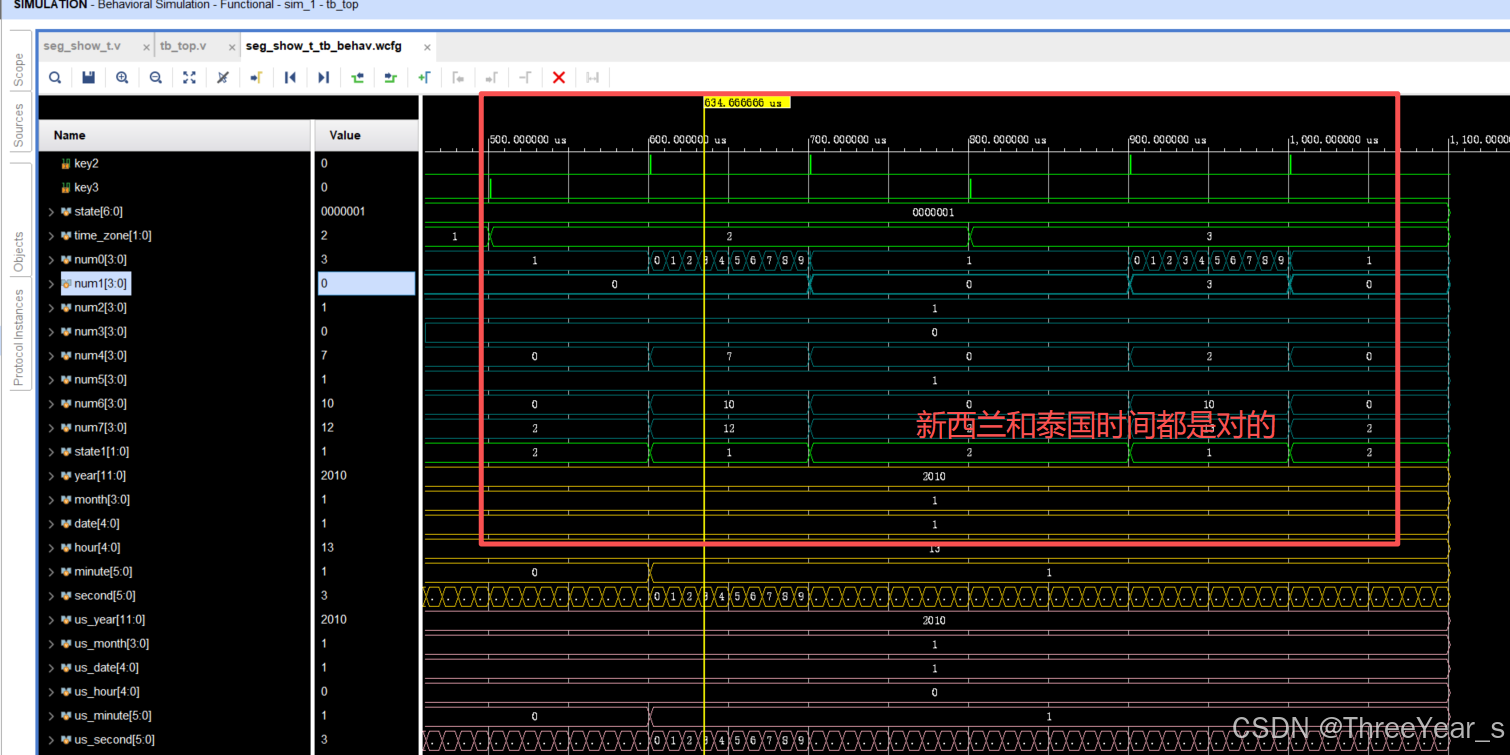This screenshot has width=1510, height=755.
Task: Switch to the tb_top.v tab
Action: coord(183,46)
